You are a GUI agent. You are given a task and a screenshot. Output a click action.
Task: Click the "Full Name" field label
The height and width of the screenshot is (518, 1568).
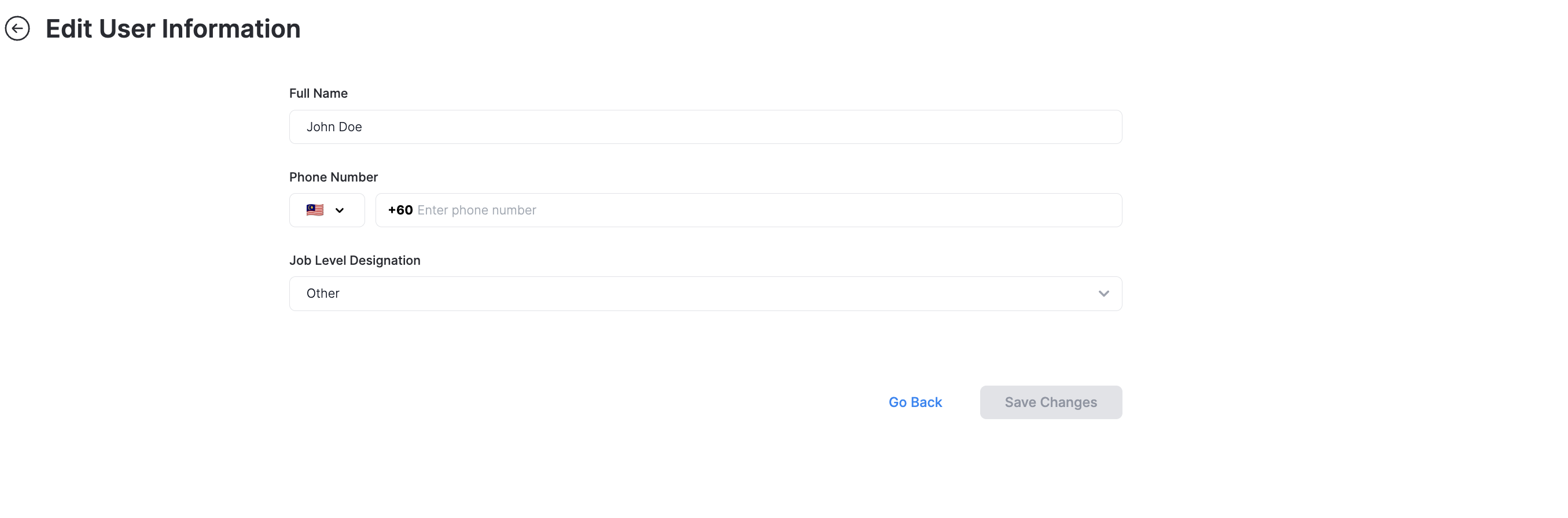318,94
